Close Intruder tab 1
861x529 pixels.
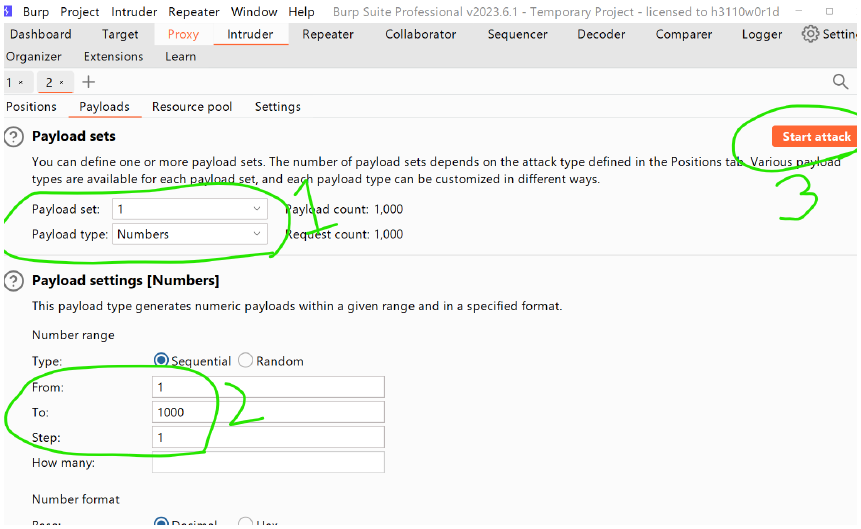tap(21, 83)
